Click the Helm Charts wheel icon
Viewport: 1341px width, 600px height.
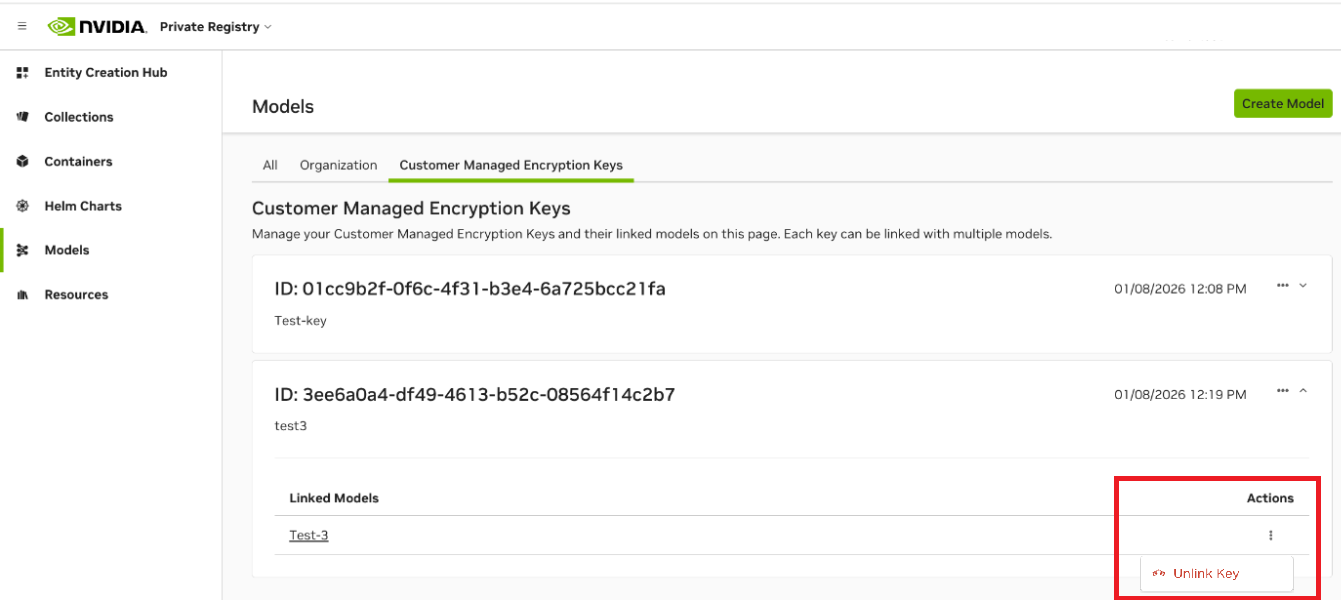pos(21,205)
